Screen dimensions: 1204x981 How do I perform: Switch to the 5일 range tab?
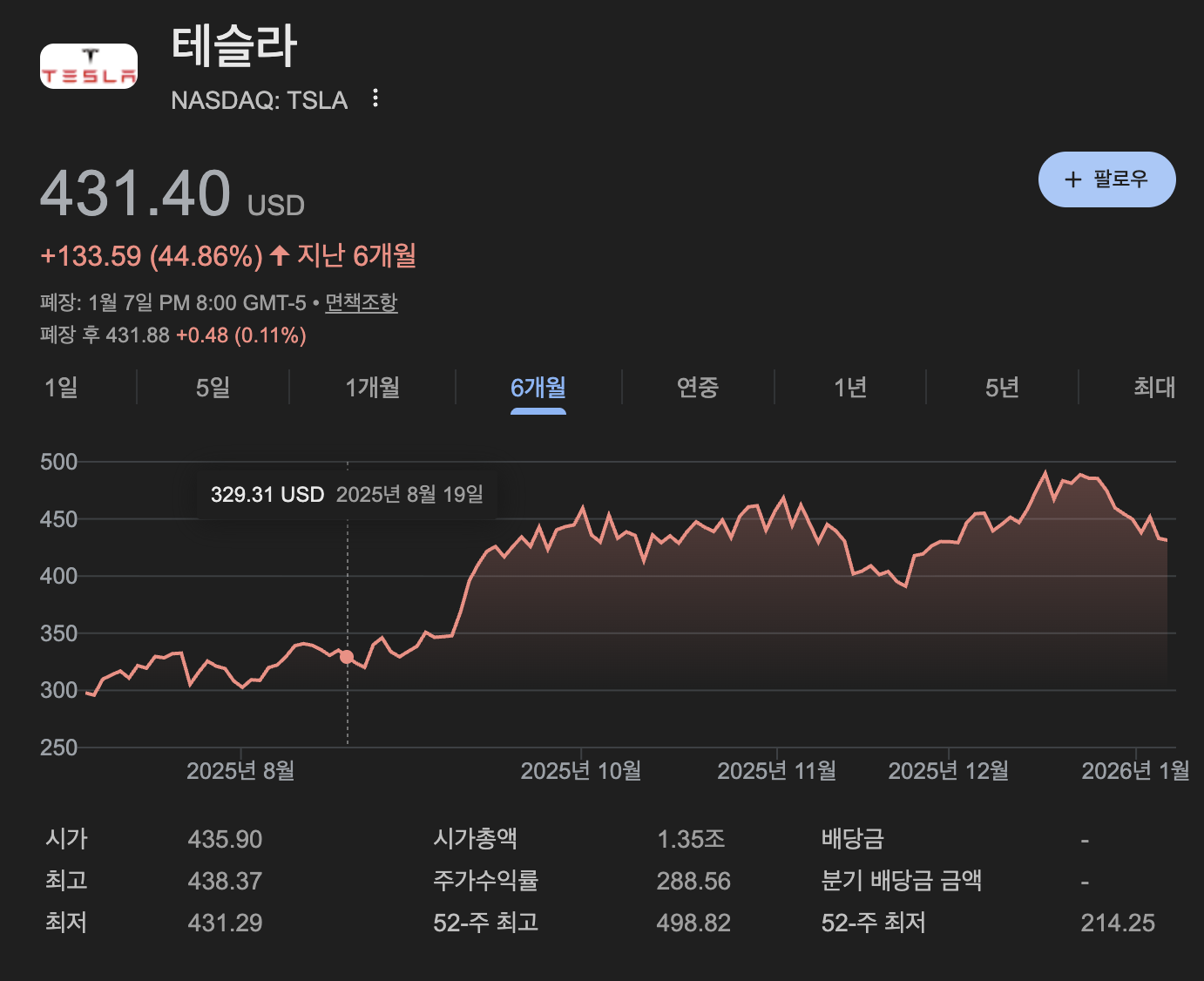213,387
